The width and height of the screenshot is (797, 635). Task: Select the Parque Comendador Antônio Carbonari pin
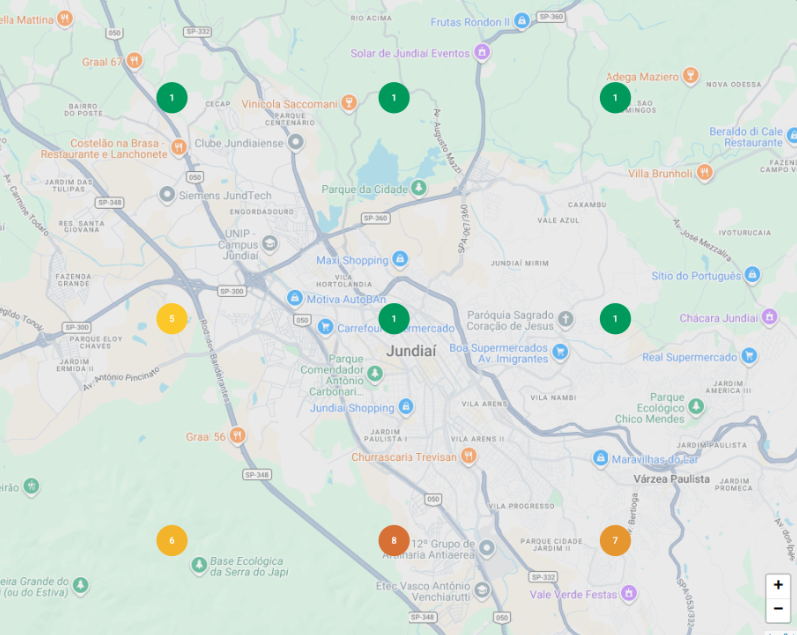pos(375,374)
